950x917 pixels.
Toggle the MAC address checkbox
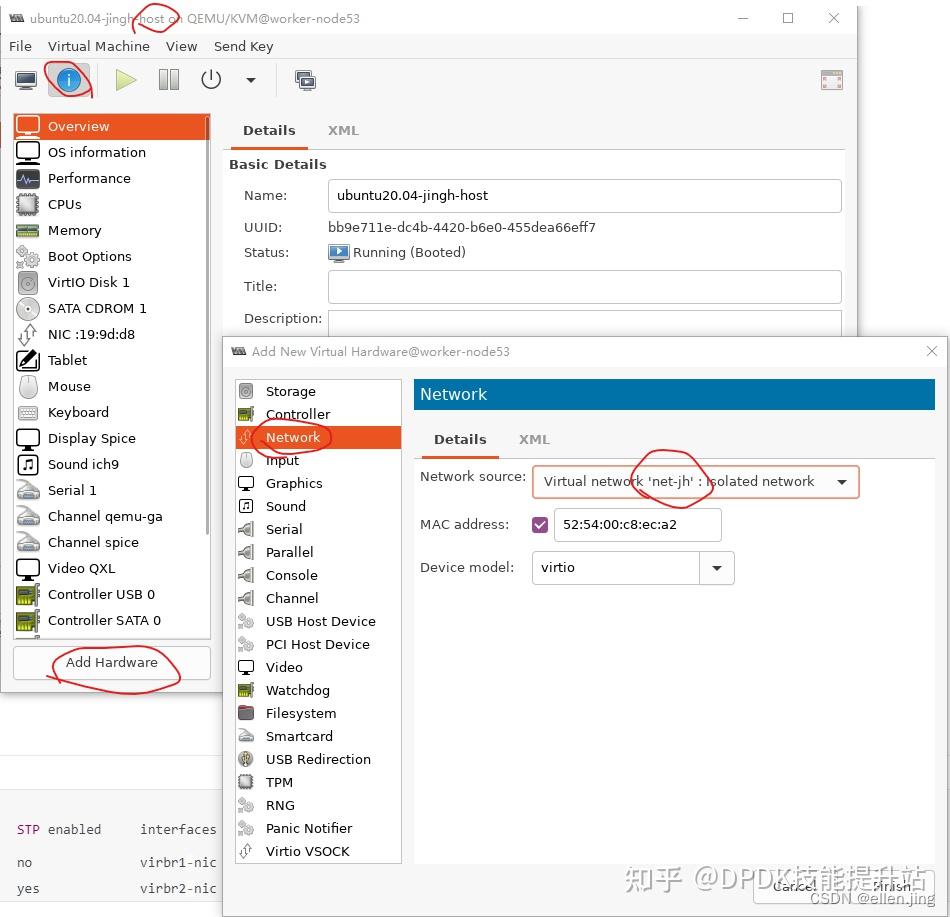coord(540,525)
